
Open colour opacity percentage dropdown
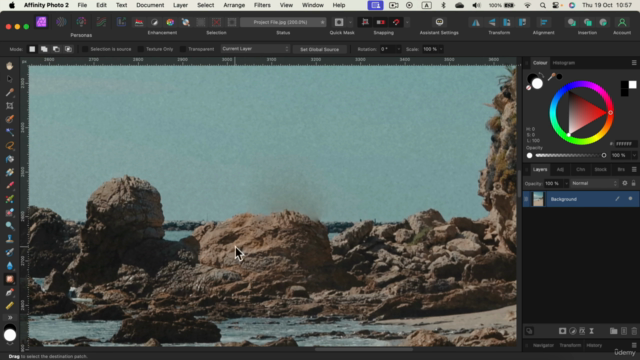(x=634, y=156)
